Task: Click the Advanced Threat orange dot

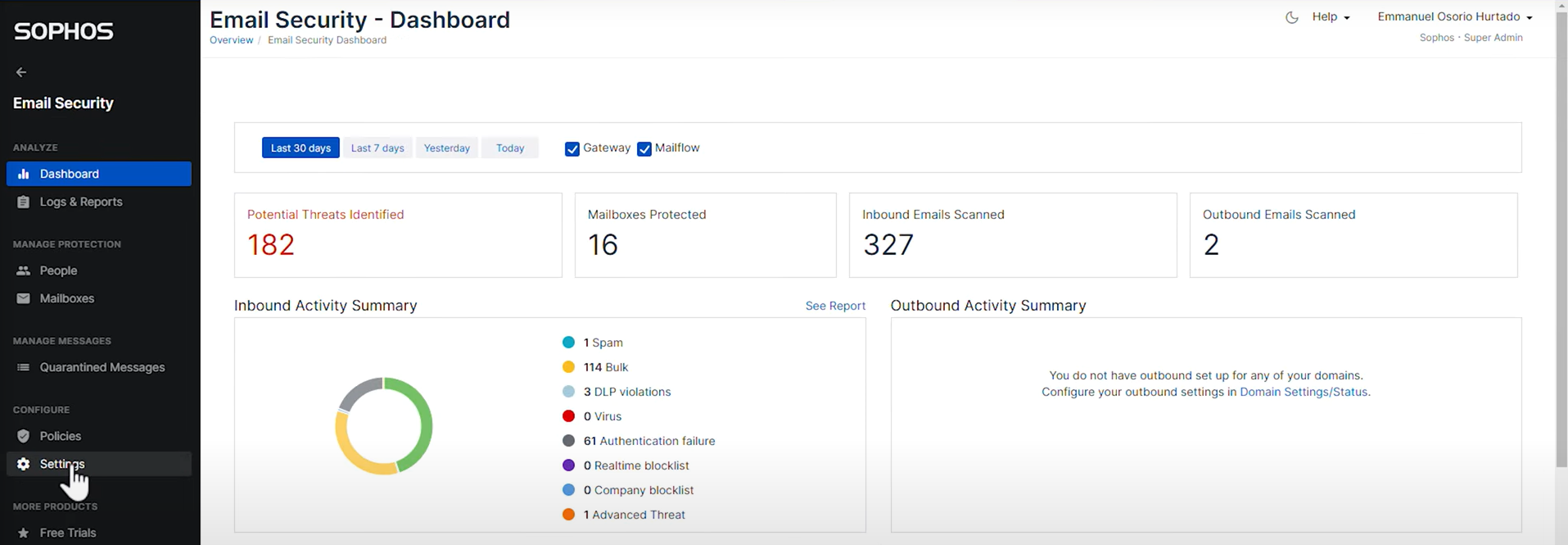Action: 568,515
